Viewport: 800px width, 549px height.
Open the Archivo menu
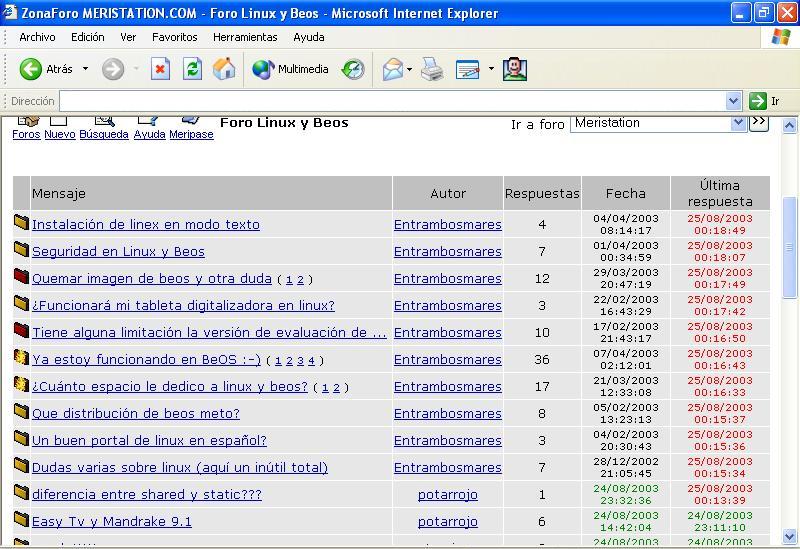coord(37,37)
